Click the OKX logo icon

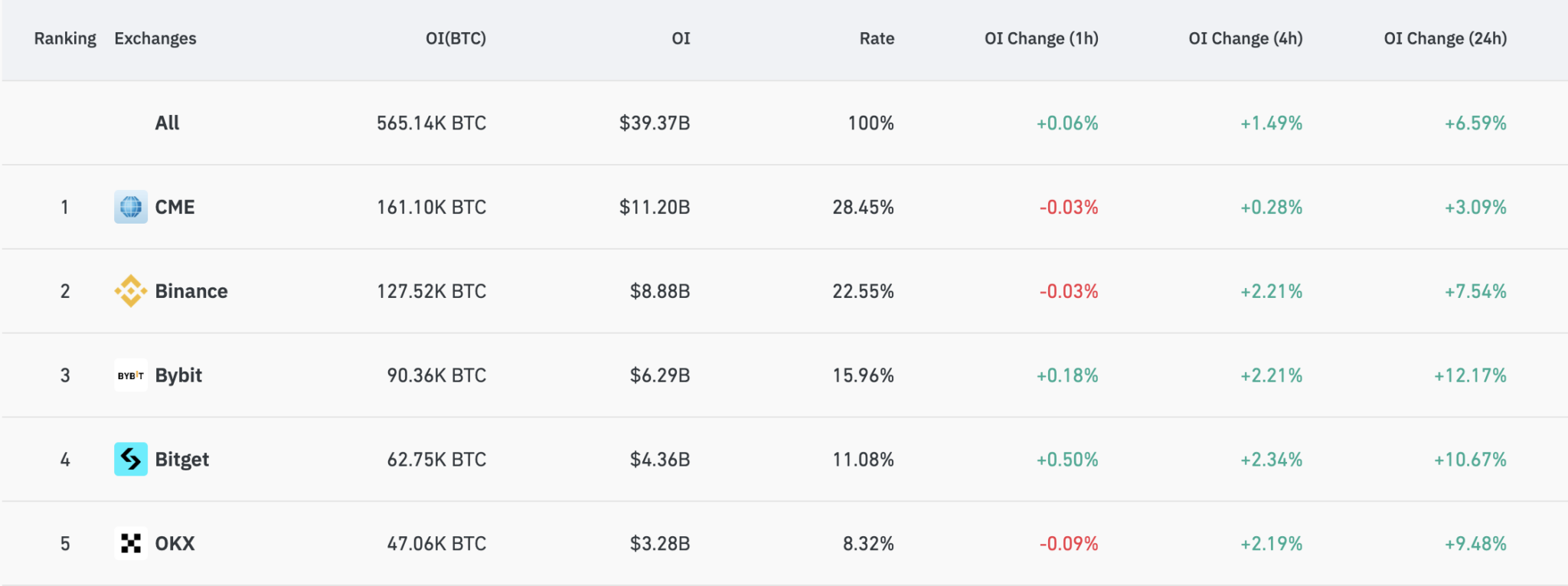point(131,543)
